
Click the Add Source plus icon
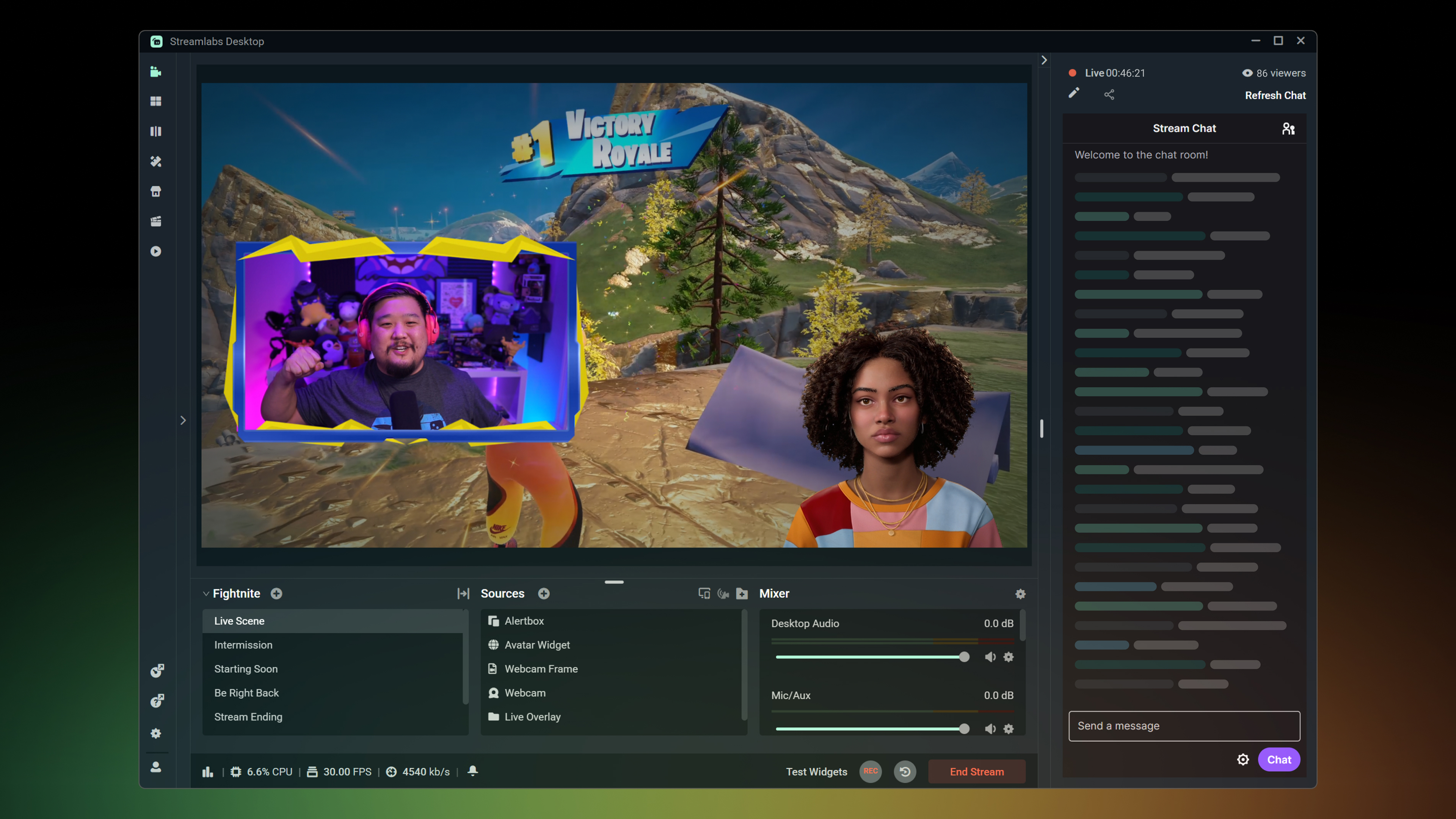(x=544, y=593)
